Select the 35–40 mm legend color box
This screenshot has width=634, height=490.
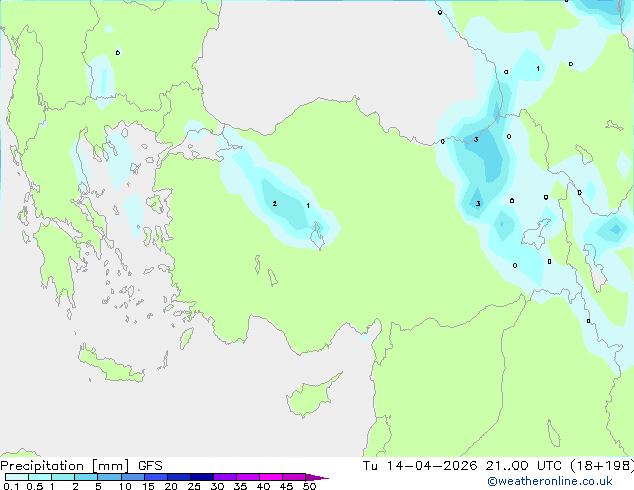click(x=247, y=477)
